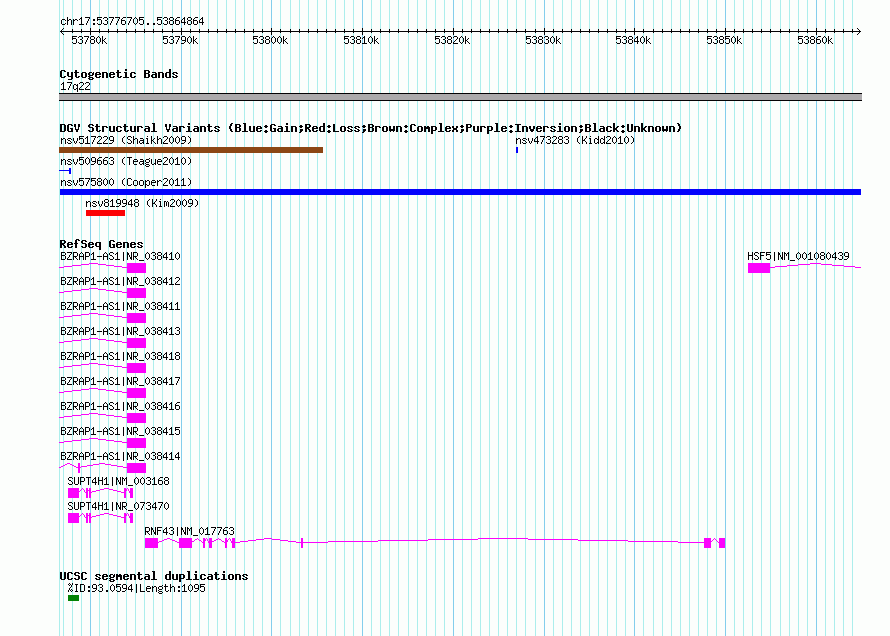Screen dimensions: 890x636
Task: Click the exon block of NR_038410
Action: 136,268
